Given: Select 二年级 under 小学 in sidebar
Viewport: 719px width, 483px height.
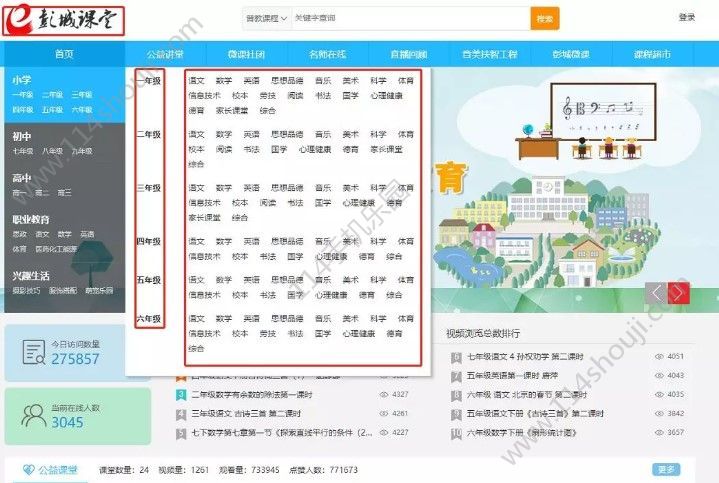Looking at the screenshot, I should tap(52, 94).
